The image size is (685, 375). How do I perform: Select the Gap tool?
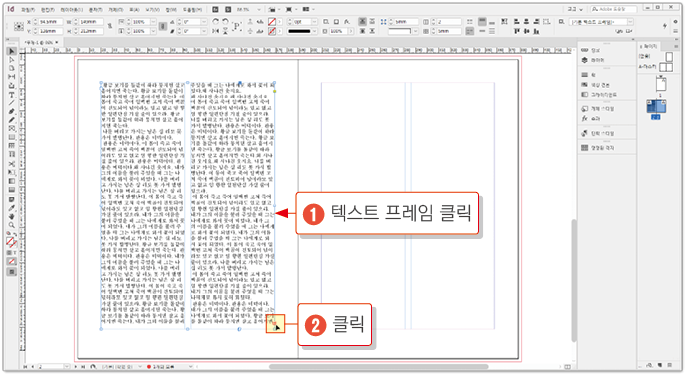pyautogui.click(x=12, y=77)
